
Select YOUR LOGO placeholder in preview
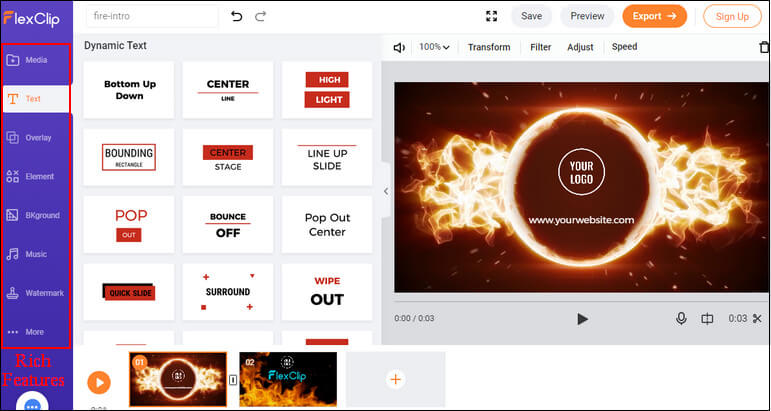[x=582, y=172]
